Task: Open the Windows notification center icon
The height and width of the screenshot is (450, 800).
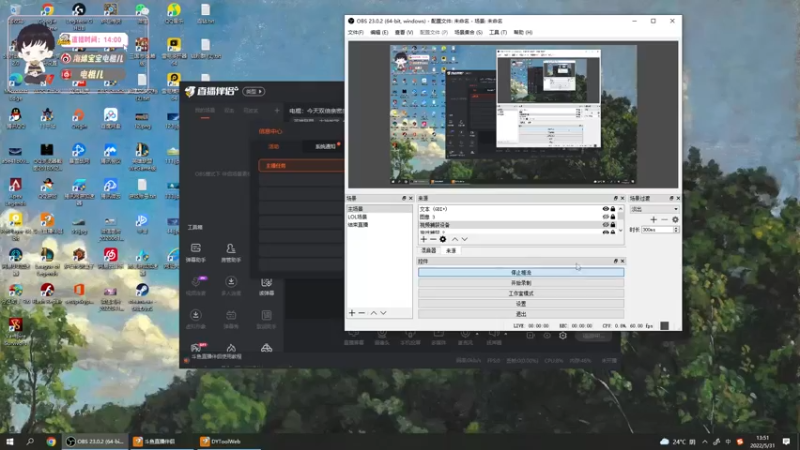Action: [786, 441]
